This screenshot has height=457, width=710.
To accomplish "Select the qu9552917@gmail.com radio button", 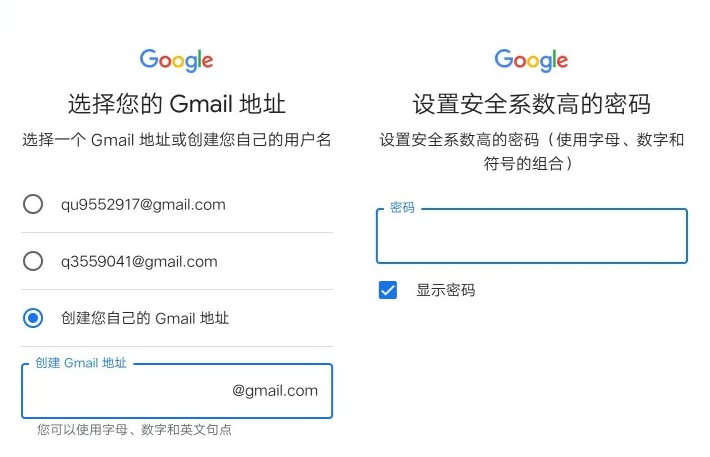I will coord(33,204).
